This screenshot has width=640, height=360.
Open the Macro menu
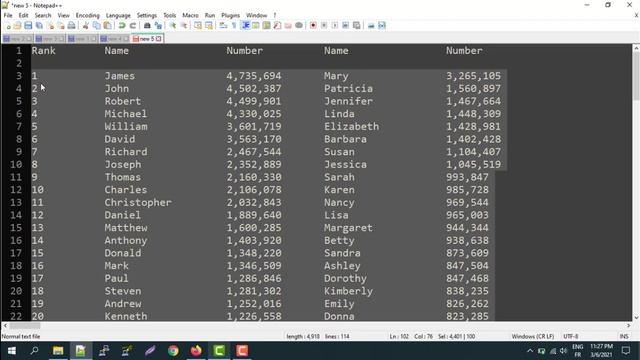190,15
